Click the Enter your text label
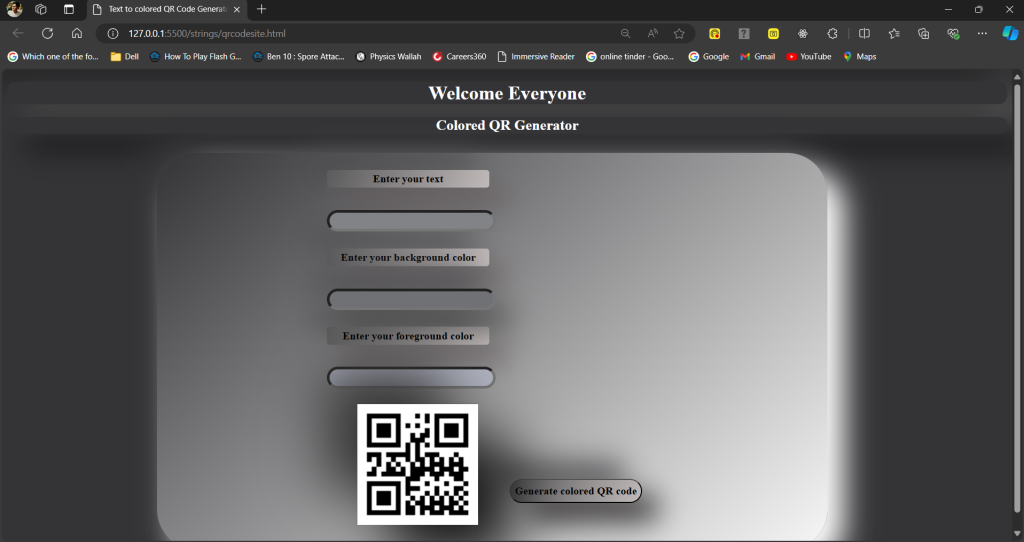 (x=408, y=179)
